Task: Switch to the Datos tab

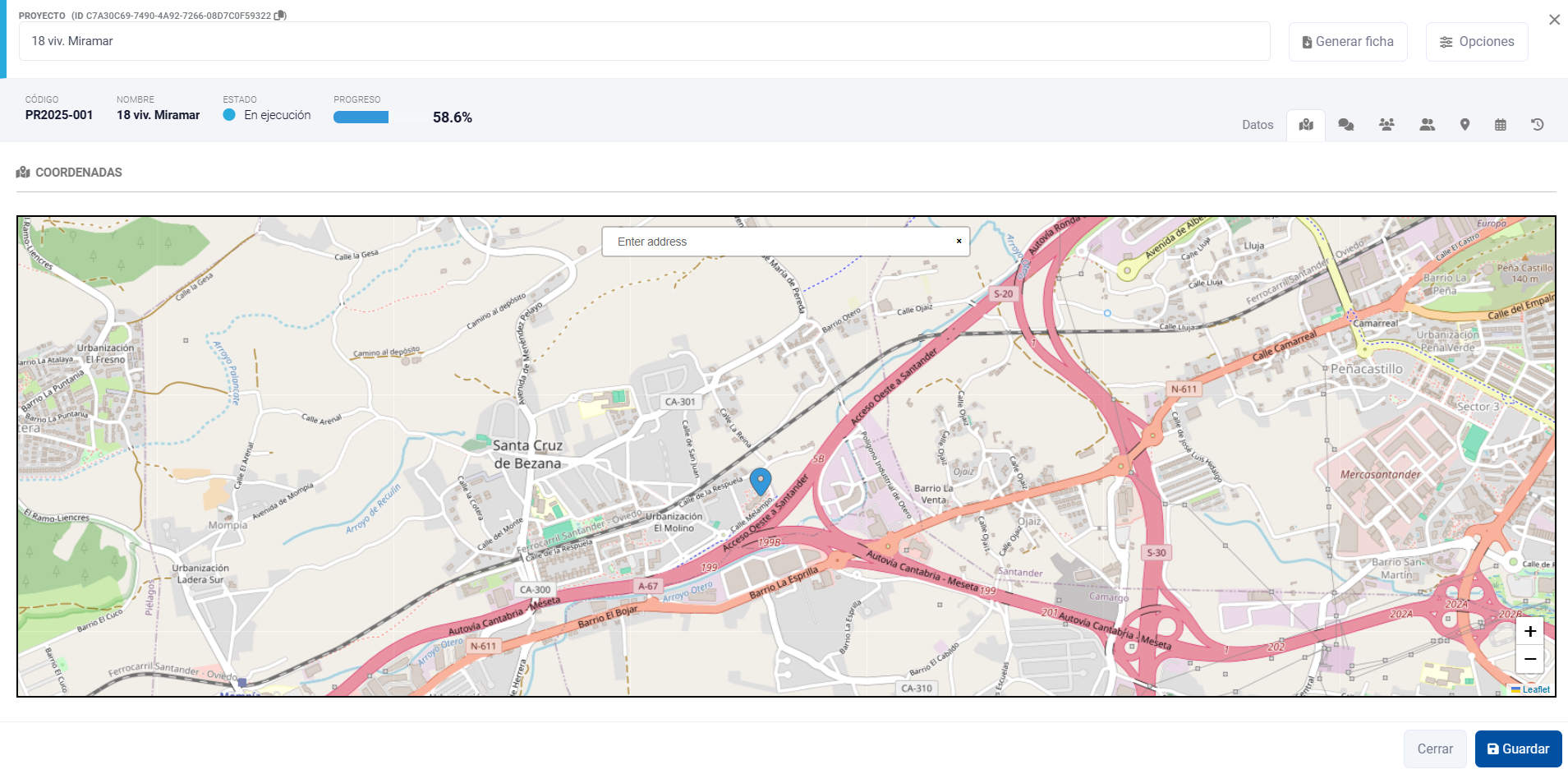Action: coord(1258,125)
